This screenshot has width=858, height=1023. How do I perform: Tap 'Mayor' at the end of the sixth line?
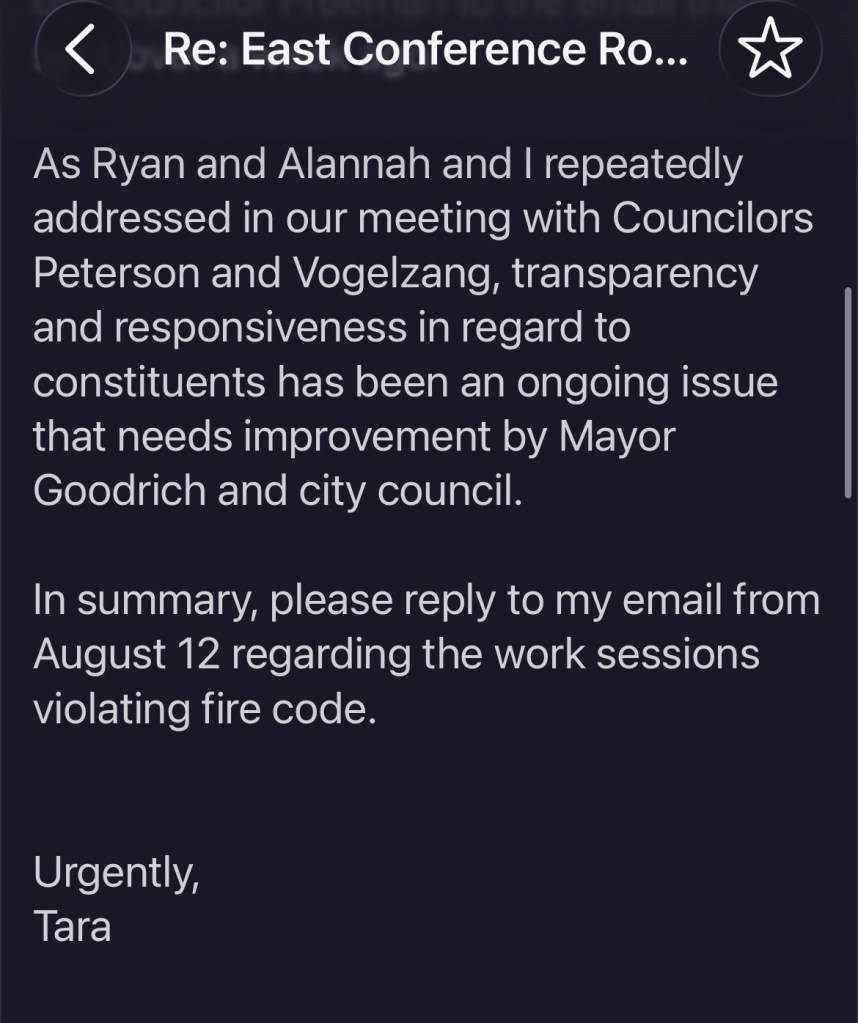tap(617, 436)
